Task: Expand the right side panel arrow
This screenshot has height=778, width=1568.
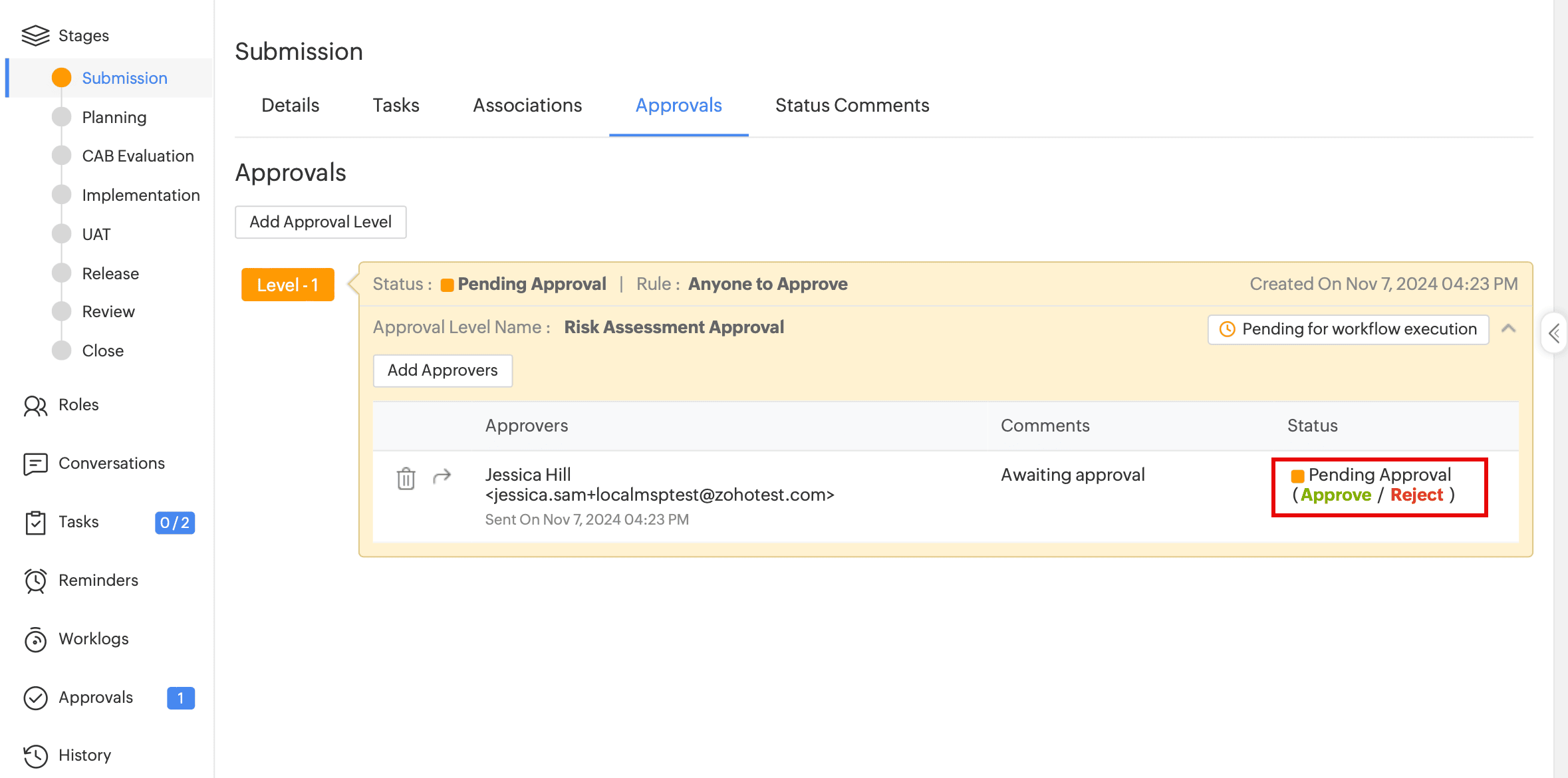Action: click(x=1554, y=333)
